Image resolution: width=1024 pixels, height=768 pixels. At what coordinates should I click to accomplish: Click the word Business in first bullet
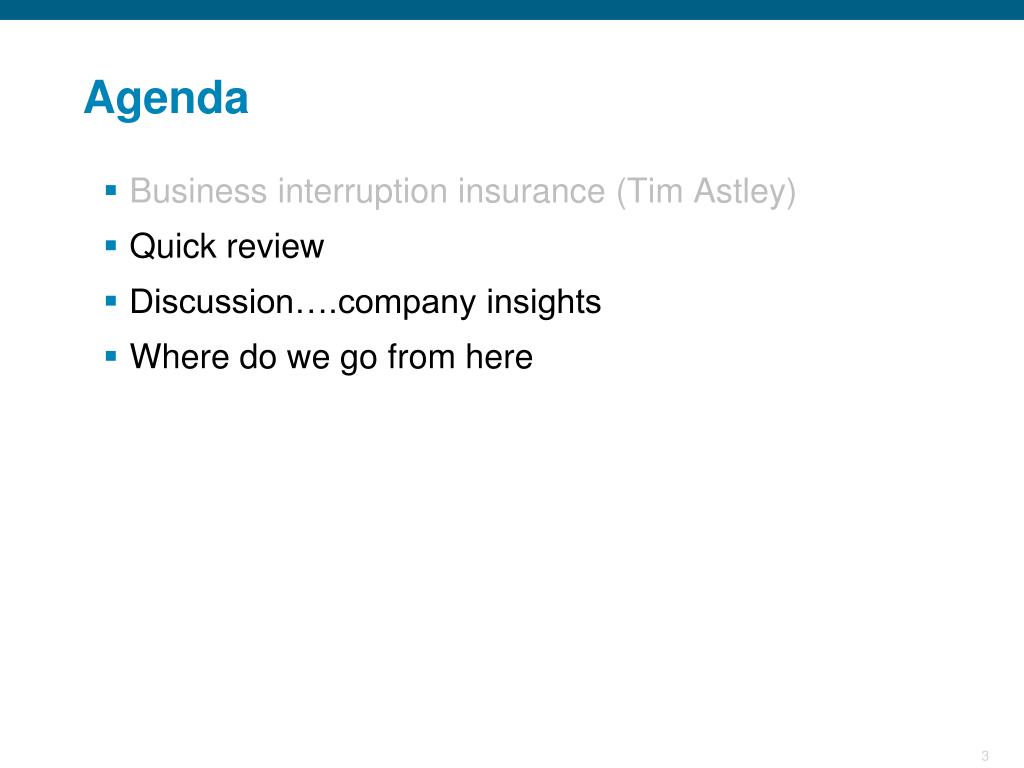[x=199, y=191]
